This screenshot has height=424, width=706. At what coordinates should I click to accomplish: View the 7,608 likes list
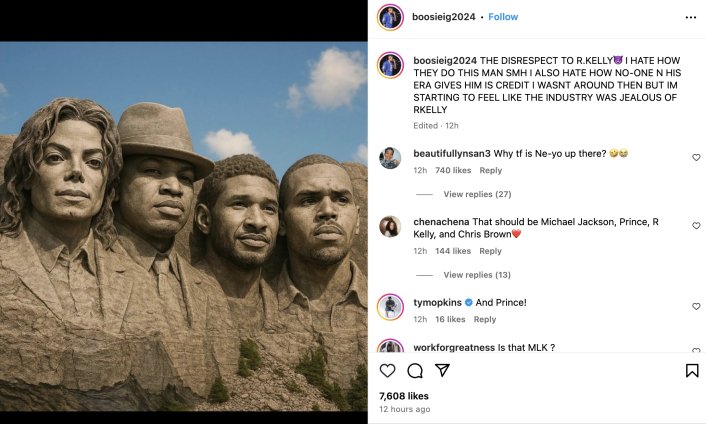pos(402,396)
